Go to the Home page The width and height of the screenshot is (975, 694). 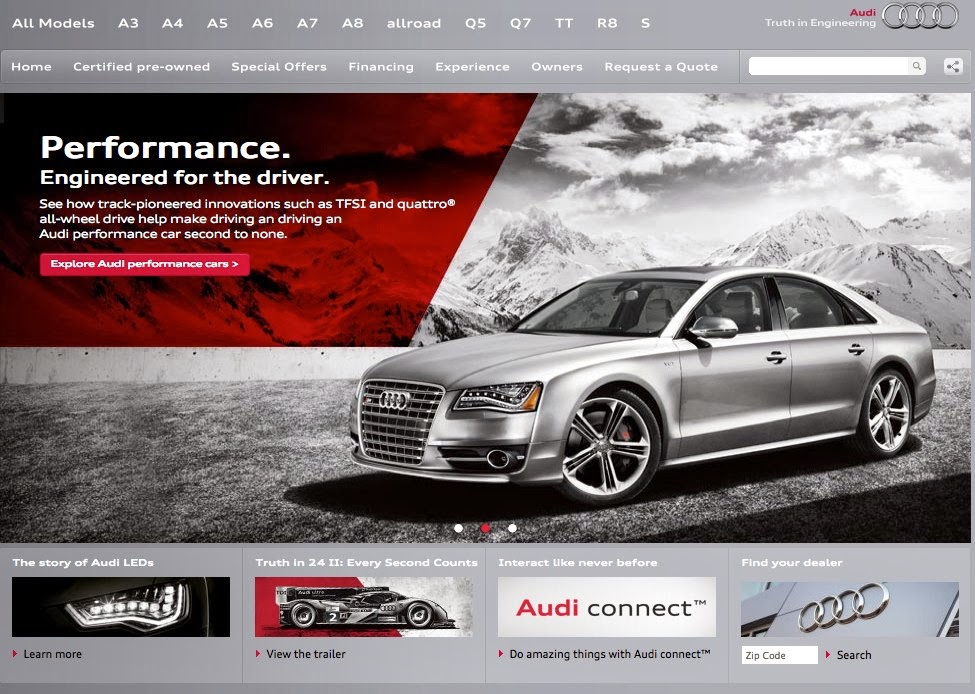[x=31, y=67]
